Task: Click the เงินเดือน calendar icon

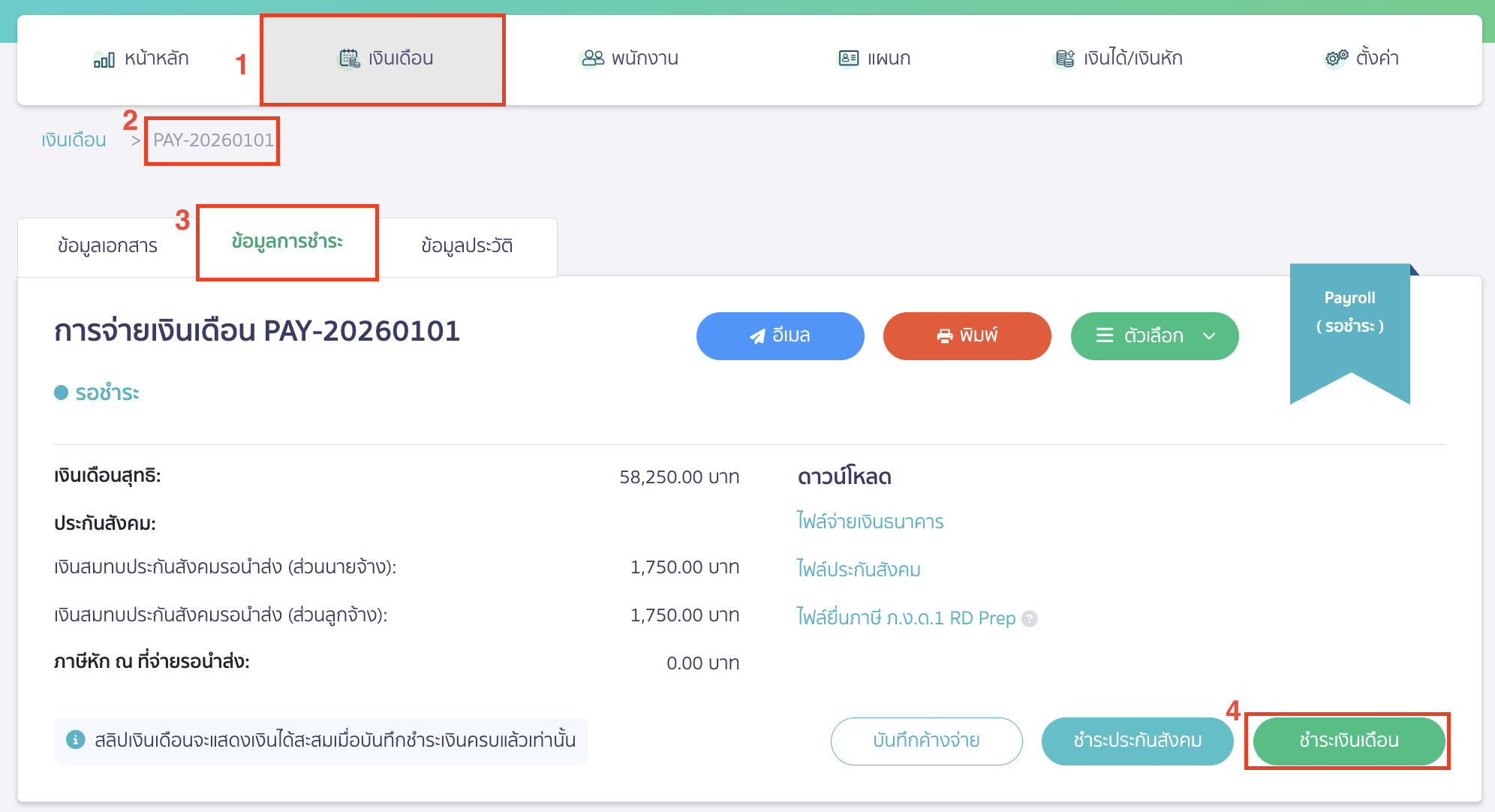Action: click(x=349, y=59)
